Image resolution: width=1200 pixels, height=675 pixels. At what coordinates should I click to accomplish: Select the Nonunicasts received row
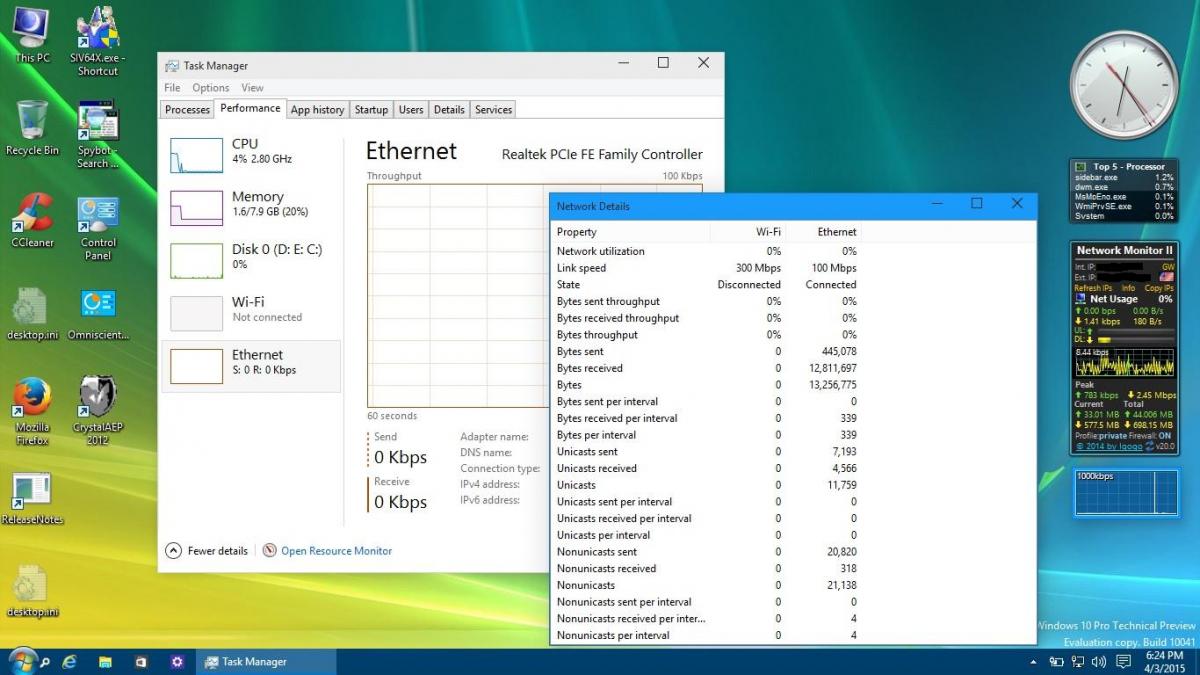point(707,569)
